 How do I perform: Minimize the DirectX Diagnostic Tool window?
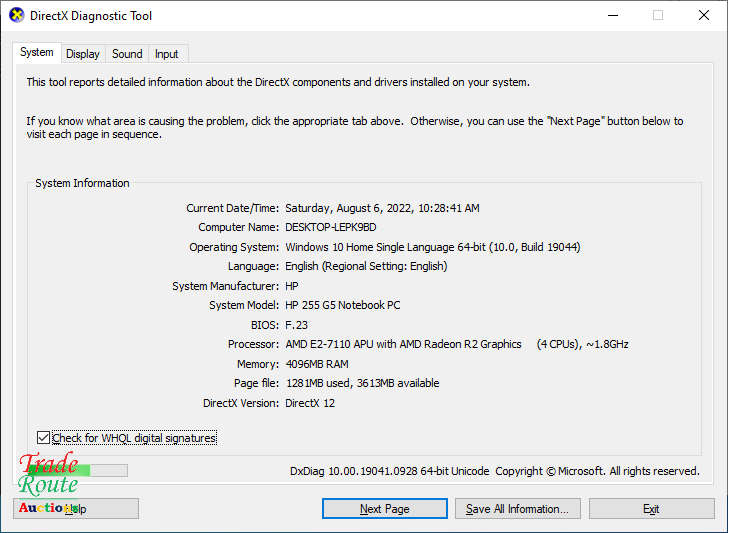click(613, 15)
